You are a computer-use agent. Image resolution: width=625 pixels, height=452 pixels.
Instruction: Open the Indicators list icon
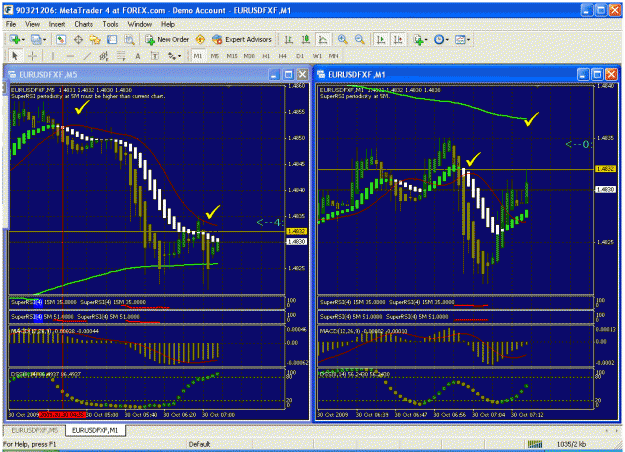click(418, 39)
